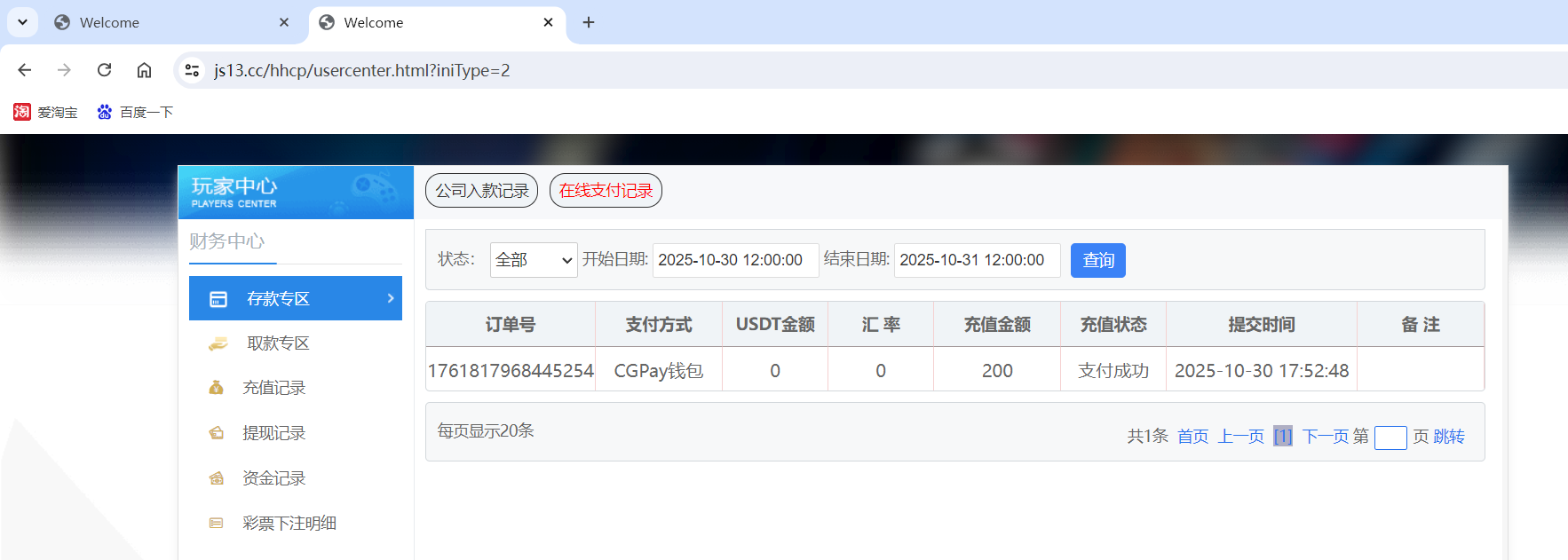Click the 汇率 column header

[x=881, y=325]
